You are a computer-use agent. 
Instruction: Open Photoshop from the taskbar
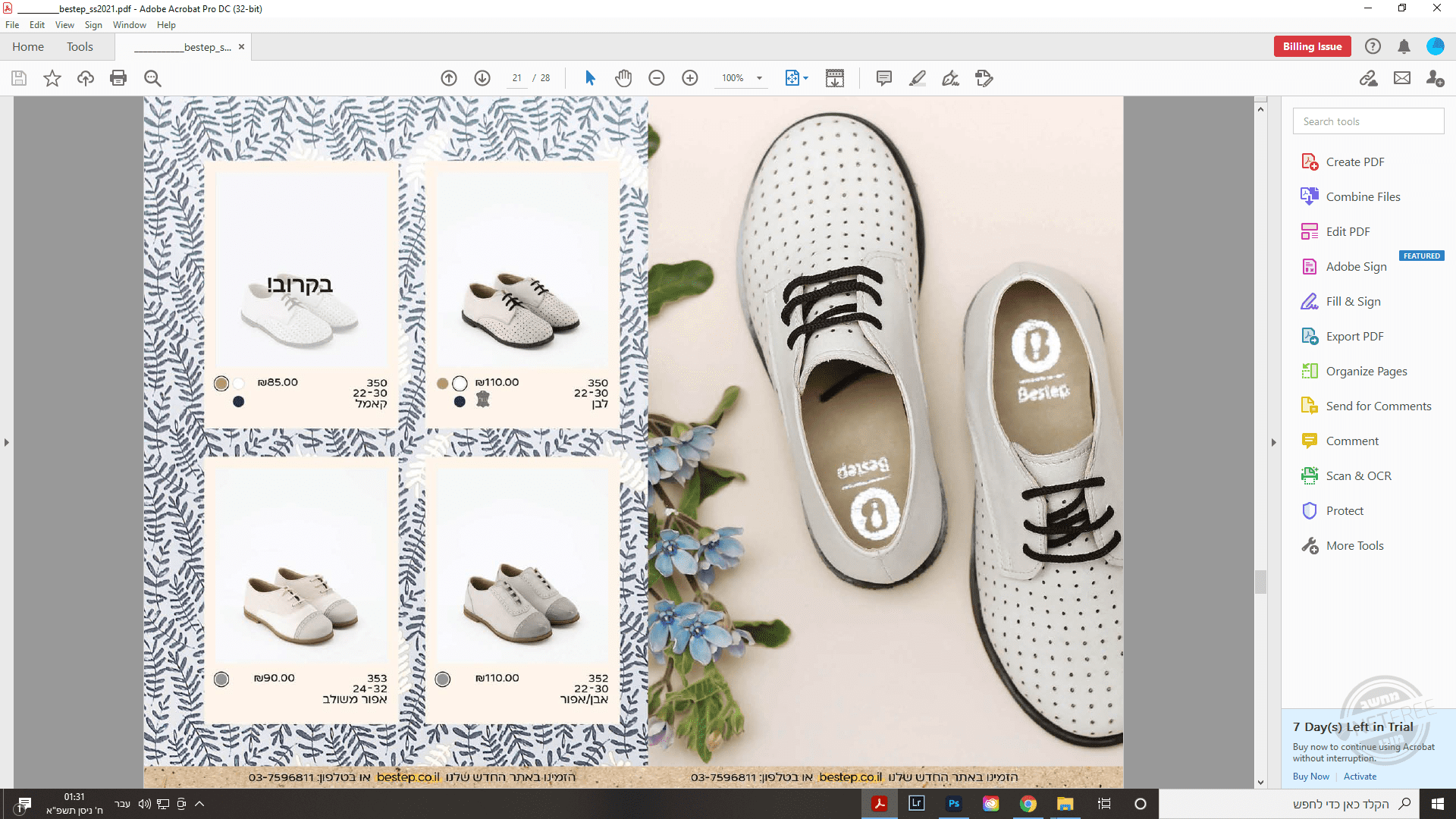[x=954, y=804]
